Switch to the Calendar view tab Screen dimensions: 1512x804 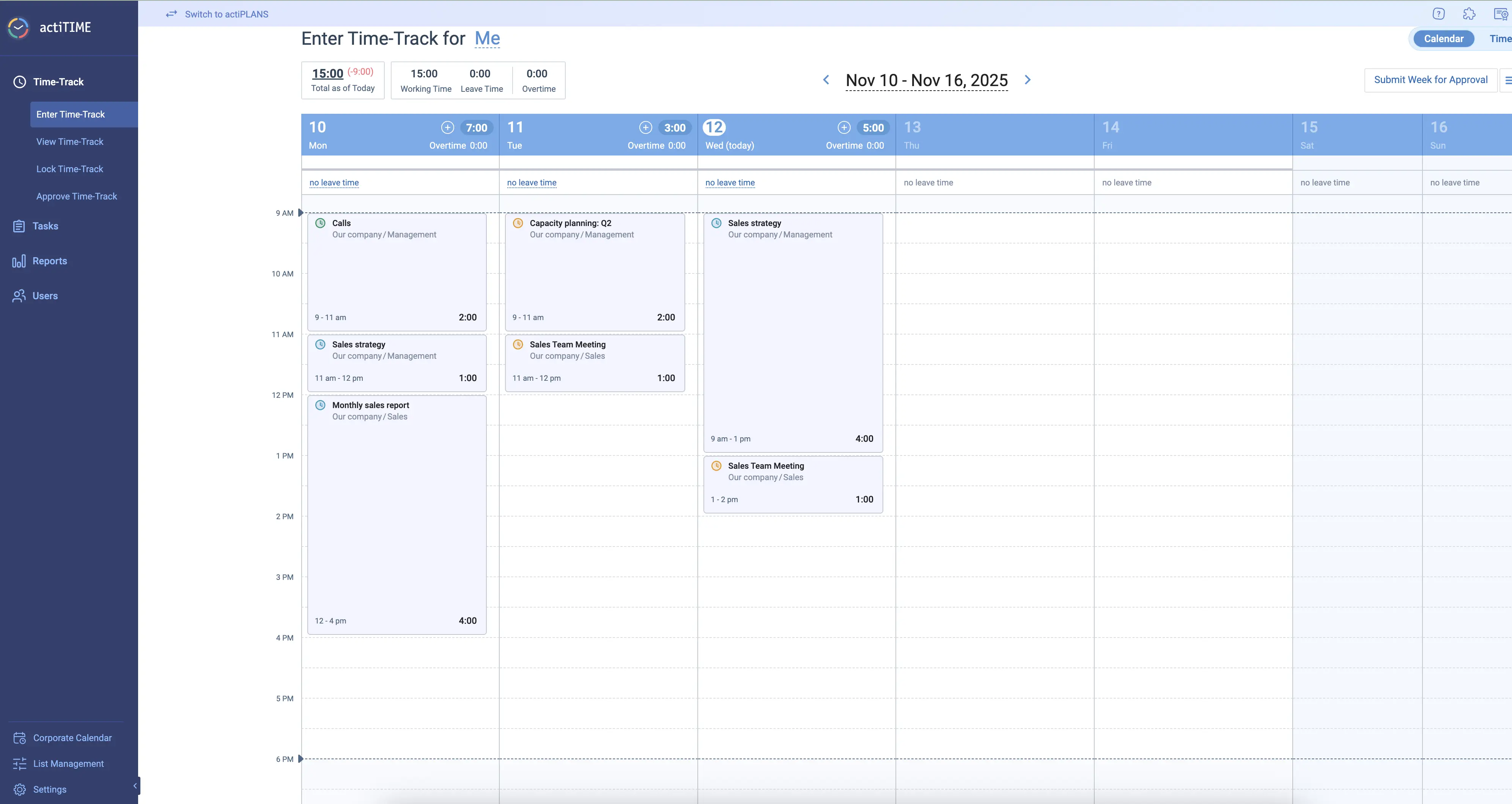coord(1444,38)
